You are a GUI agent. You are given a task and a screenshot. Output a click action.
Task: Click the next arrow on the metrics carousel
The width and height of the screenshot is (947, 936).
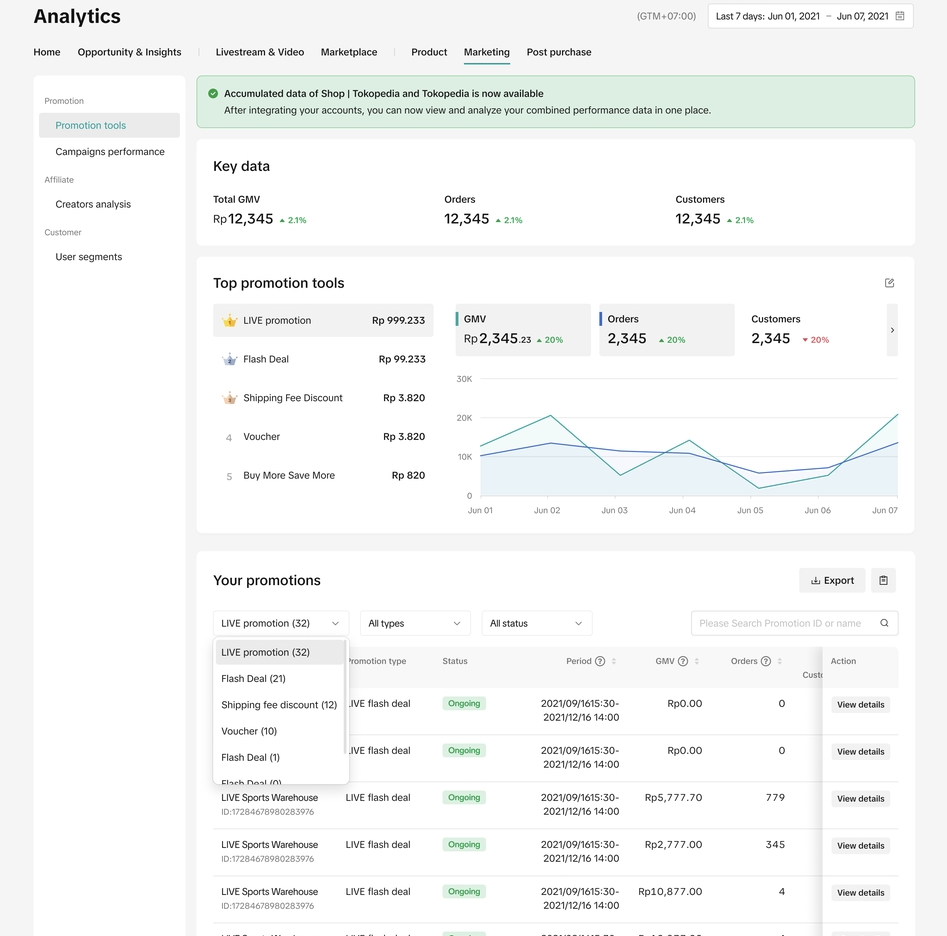tap(892, 330)
